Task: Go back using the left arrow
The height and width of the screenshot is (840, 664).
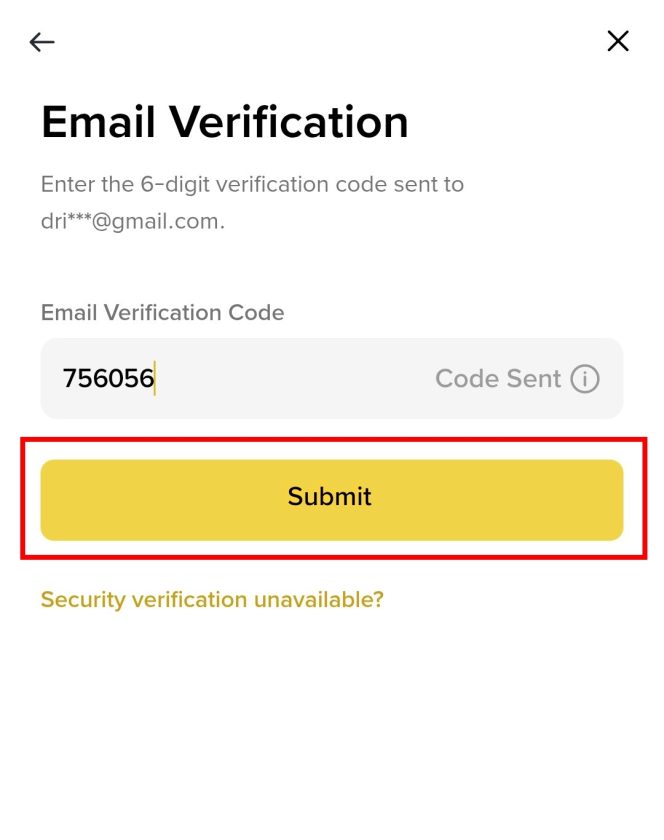Action: click(42, 42)
